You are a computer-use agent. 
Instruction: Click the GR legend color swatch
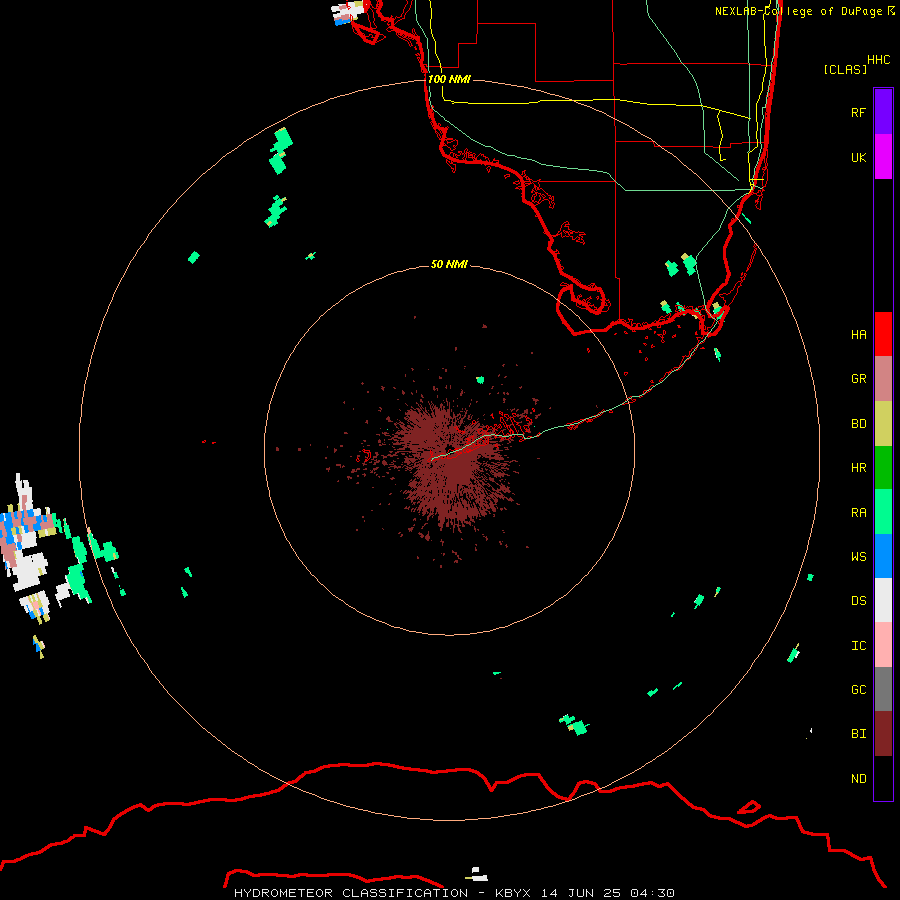(x=883, y=379)
